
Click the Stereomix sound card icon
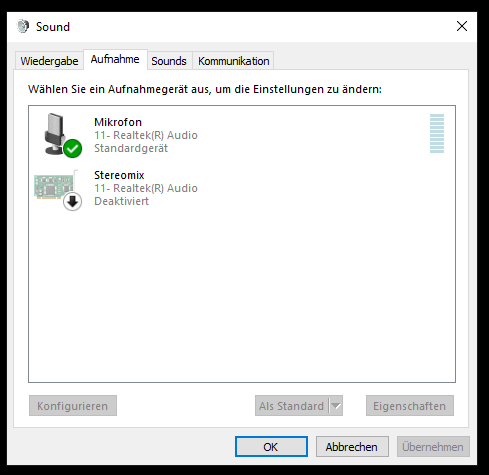pyautogui.click(x=53, y=187)
